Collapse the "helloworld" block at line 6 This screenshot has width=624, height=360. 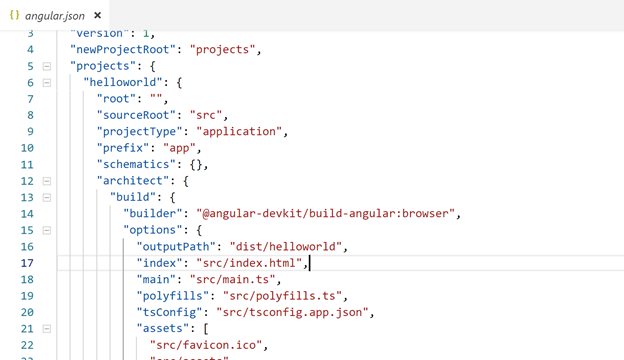tap(47, 83)
